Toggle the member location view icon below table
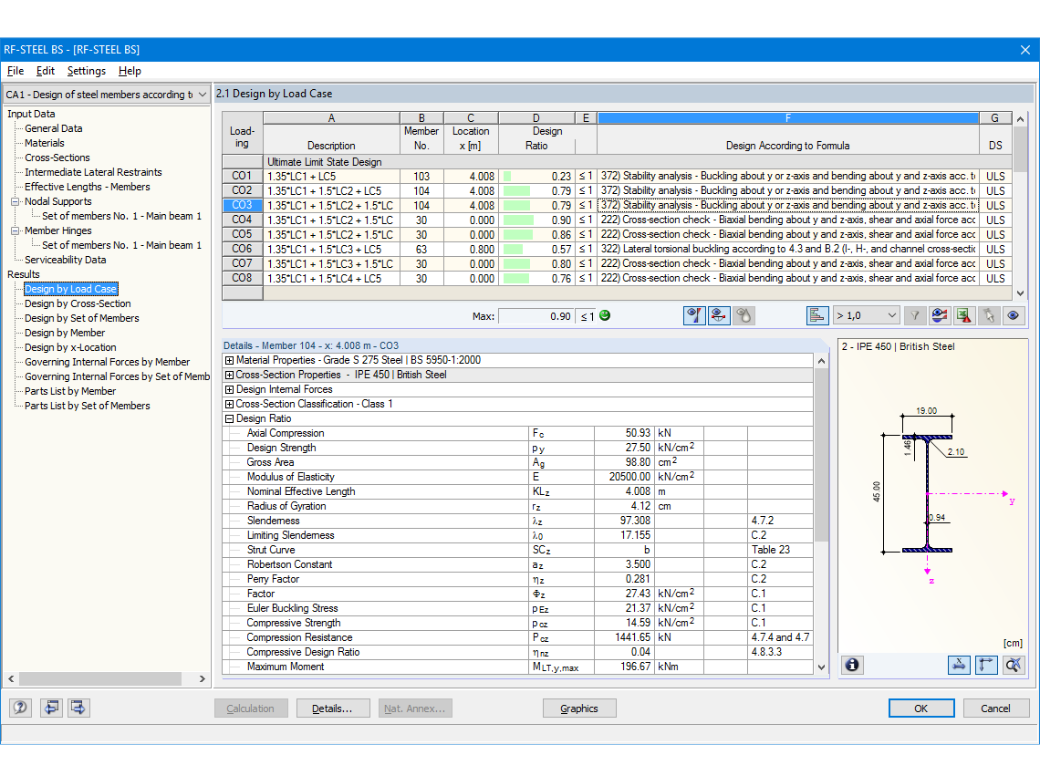The width and height of the screenshot is (1040, 782). pos(719,316)
